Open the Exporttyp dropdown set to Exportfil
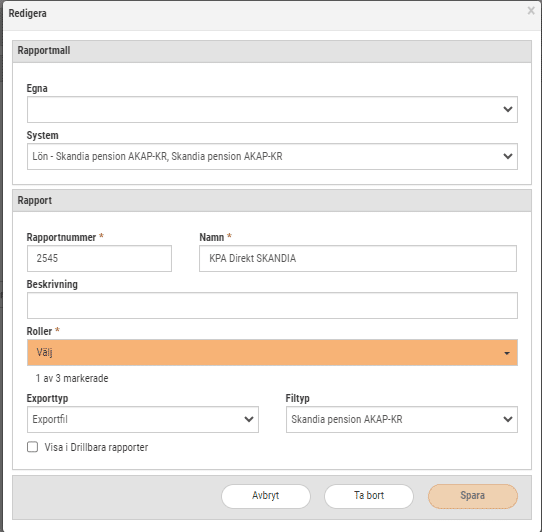Image resolution: width=542 pixels, height=532 pixels. (x=143, y=419)
